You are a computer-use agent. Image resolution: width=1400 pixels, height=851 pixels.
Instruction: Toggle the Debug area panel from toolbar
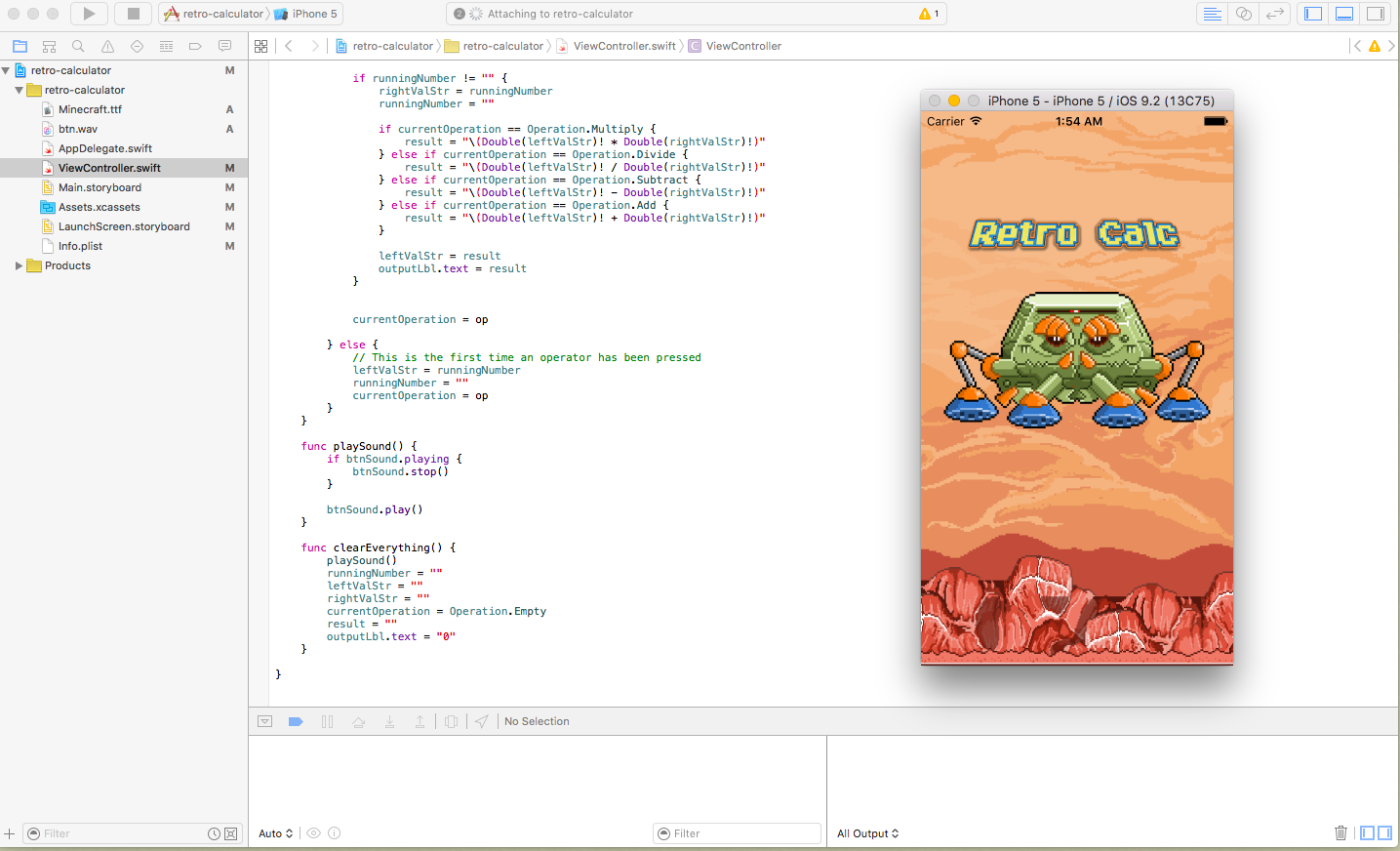1344,14
